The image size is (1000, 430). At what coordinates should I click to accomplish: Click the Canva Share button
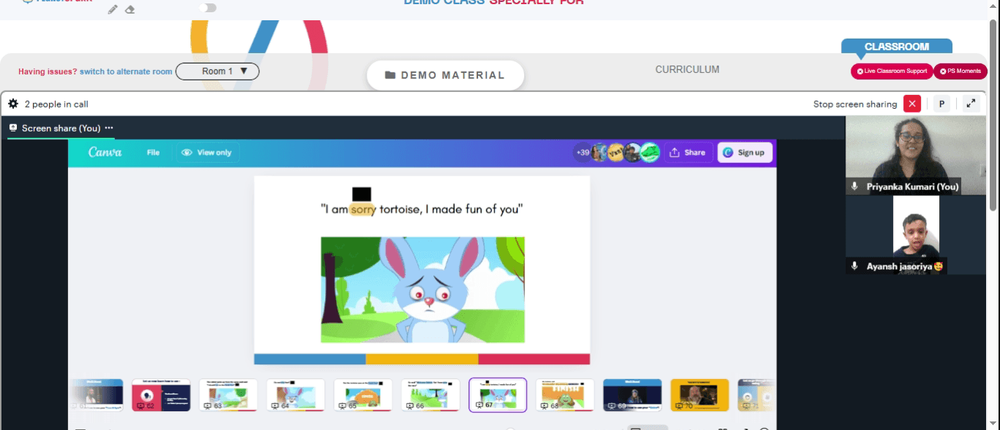click(x=688, y=152)
